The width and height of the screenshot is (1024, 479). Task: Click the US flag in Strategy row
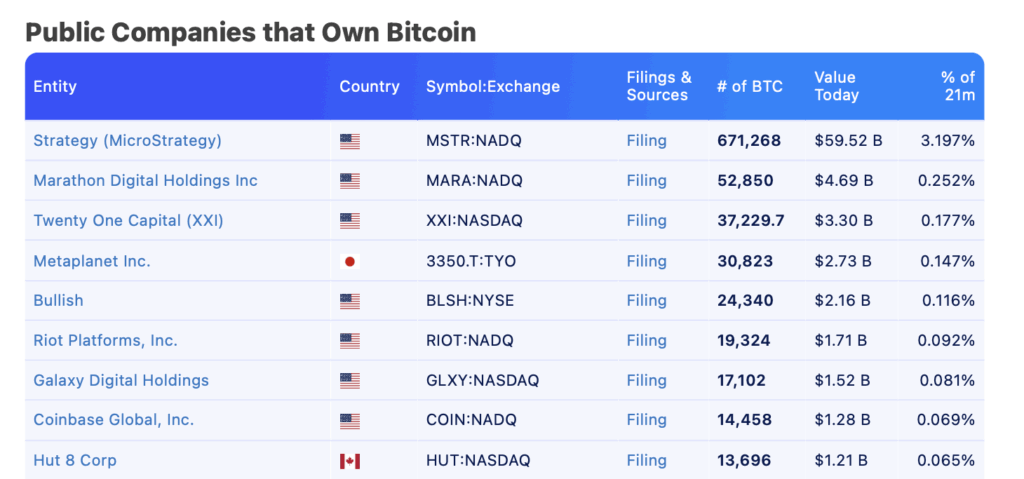click(349, 141)
